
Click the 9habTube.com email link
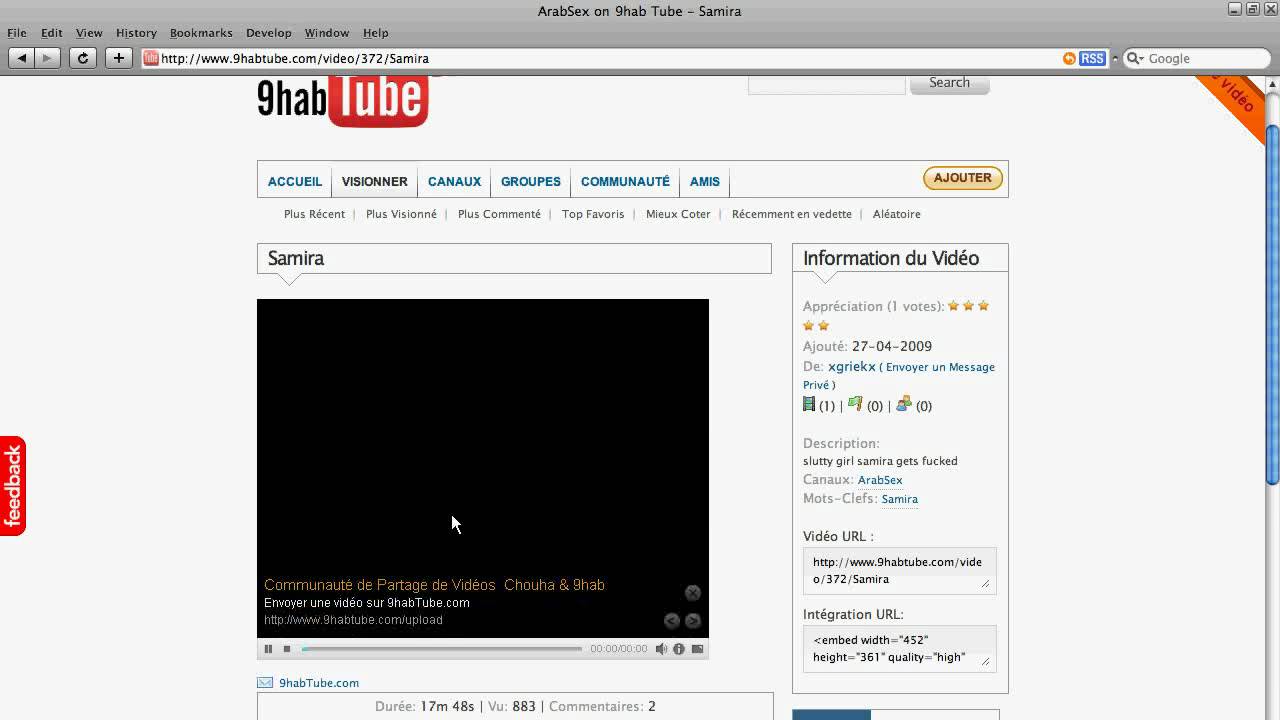click(319, 683)
